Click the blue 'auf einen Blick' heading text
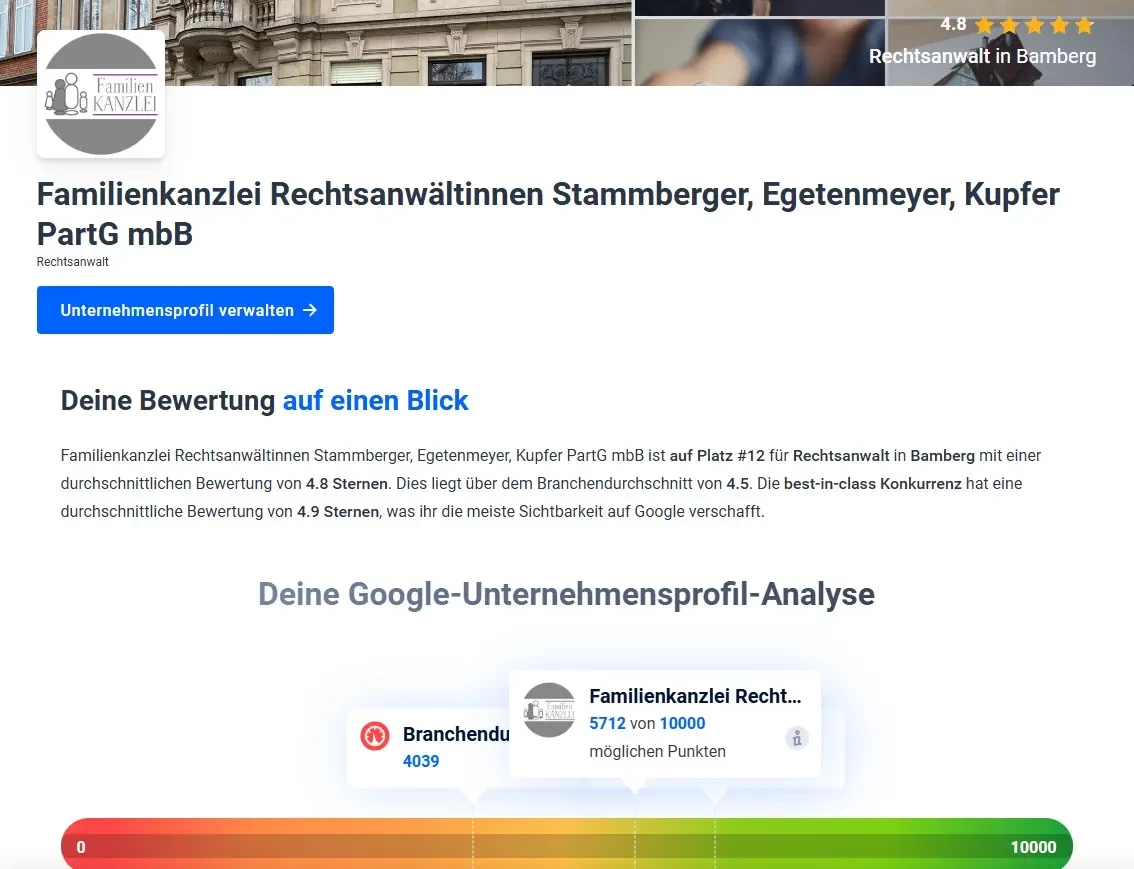The width and height of the screenshot is (1134, 869). click(x=375, y=401)
